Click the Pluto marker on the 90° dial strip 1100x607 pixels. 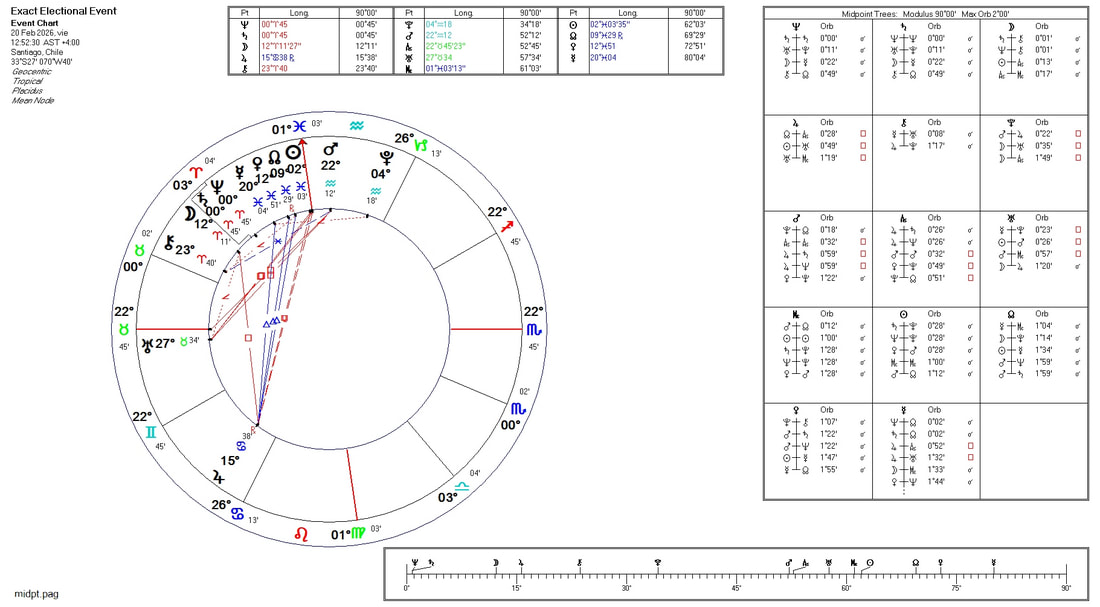click(x=657, y=565)
